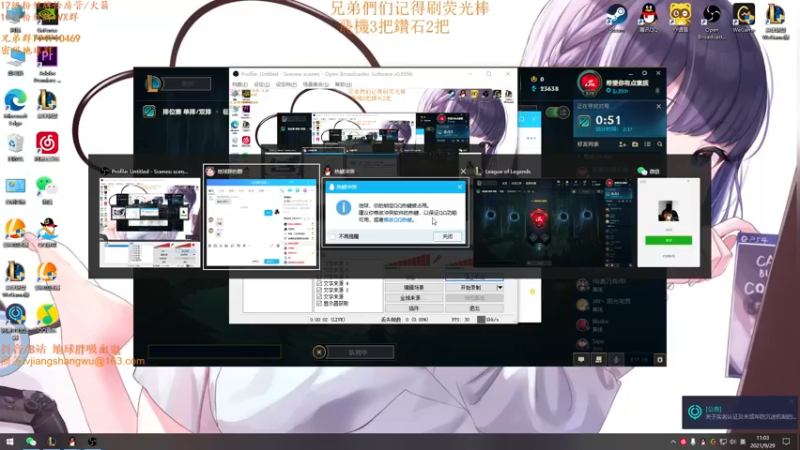Click the red profile avatar in League client

(590, 83)
